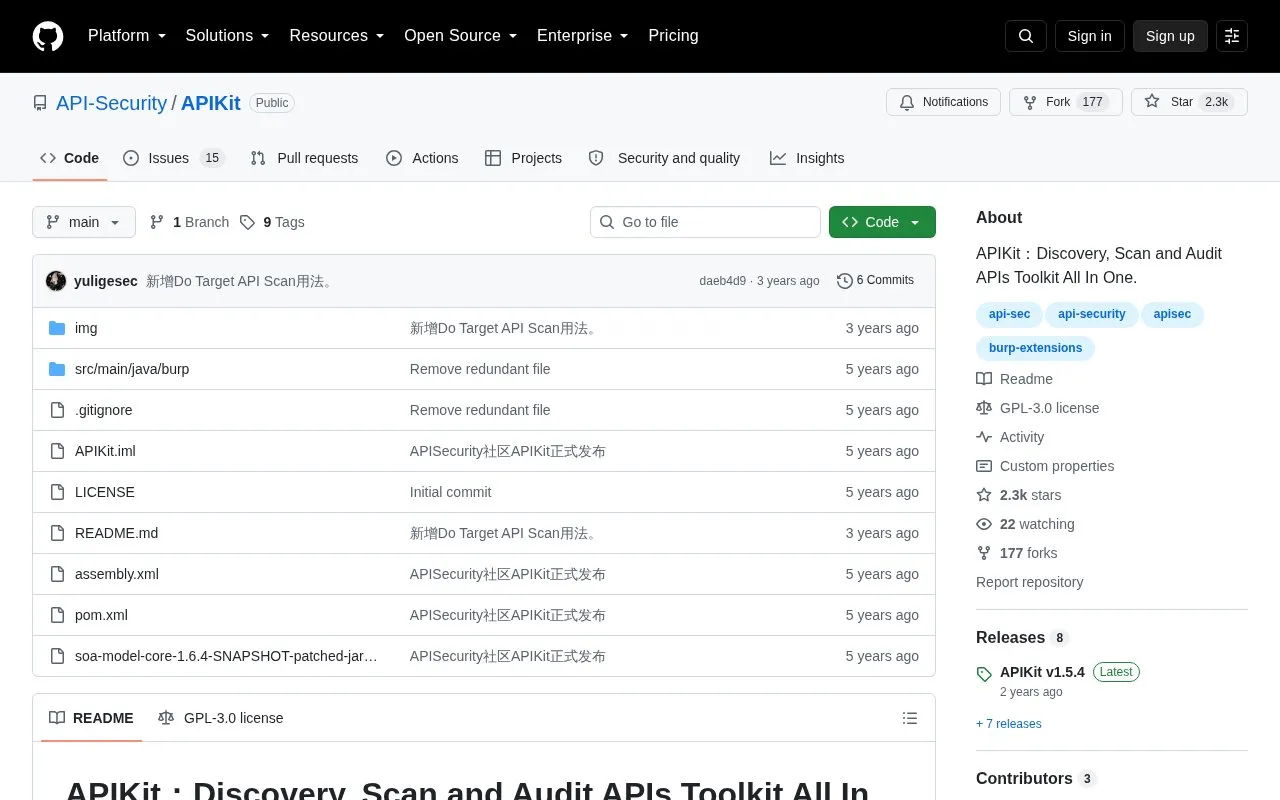Open the 1 Branch link
Screen dimensions: 1280x800
(189, 222)
